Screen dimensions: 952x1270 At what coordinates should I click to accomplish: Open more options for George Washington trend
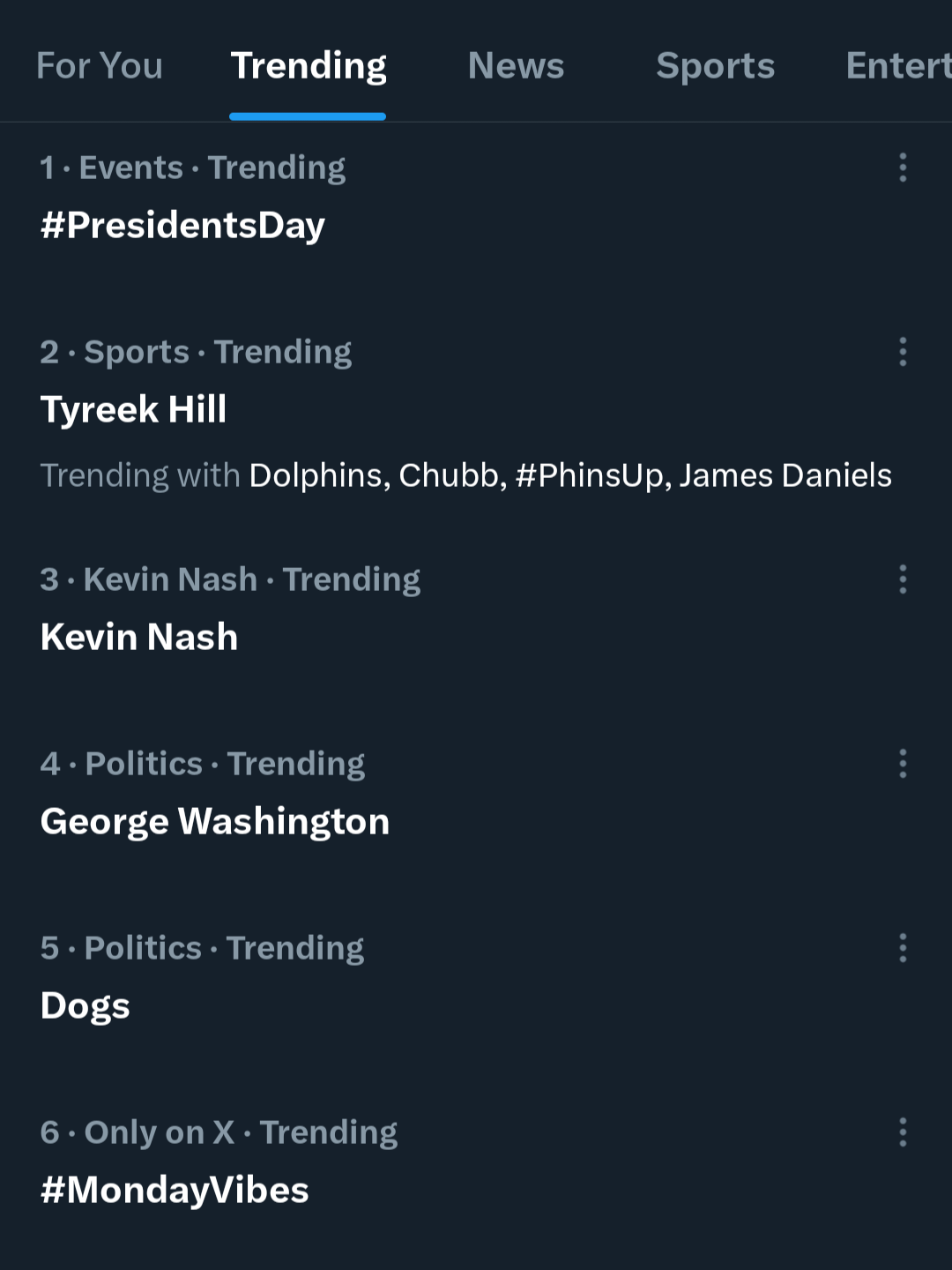tap(903, 764)
